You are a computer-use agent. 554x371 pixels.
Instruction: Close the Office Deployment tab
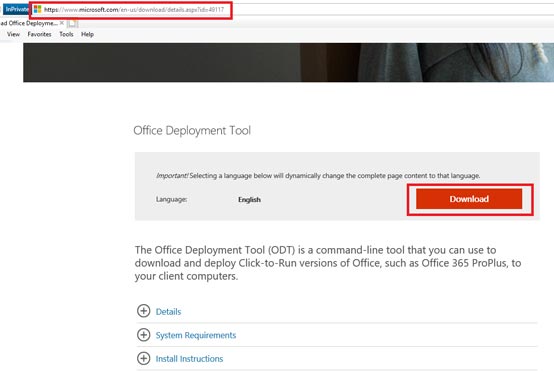(61, 23)
